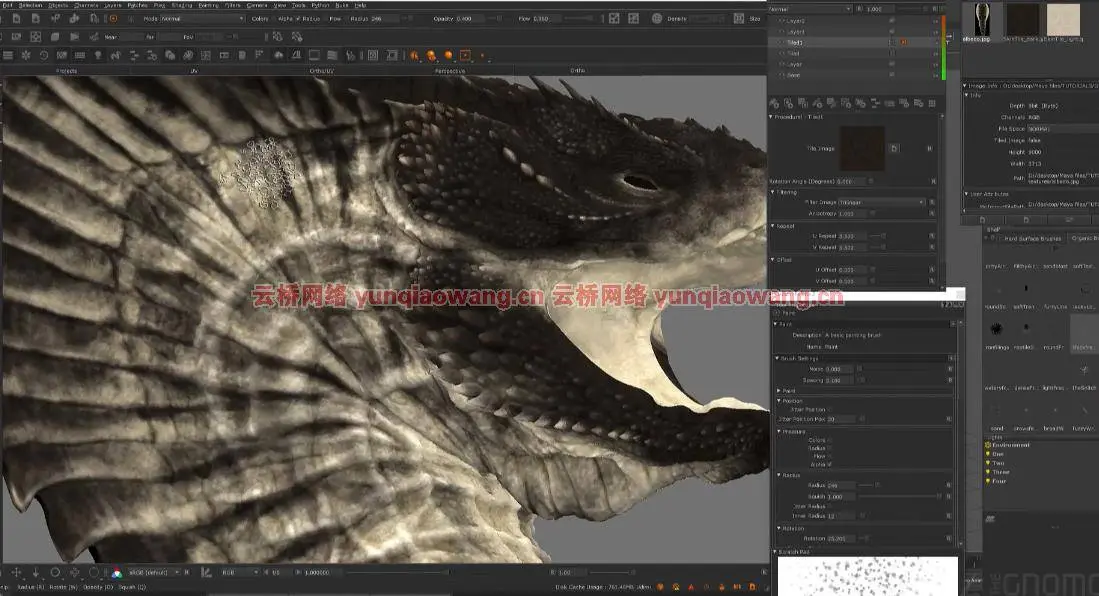Toggle light Three on or off
This screenshot has width=1099, height=596.
point(988,472)
